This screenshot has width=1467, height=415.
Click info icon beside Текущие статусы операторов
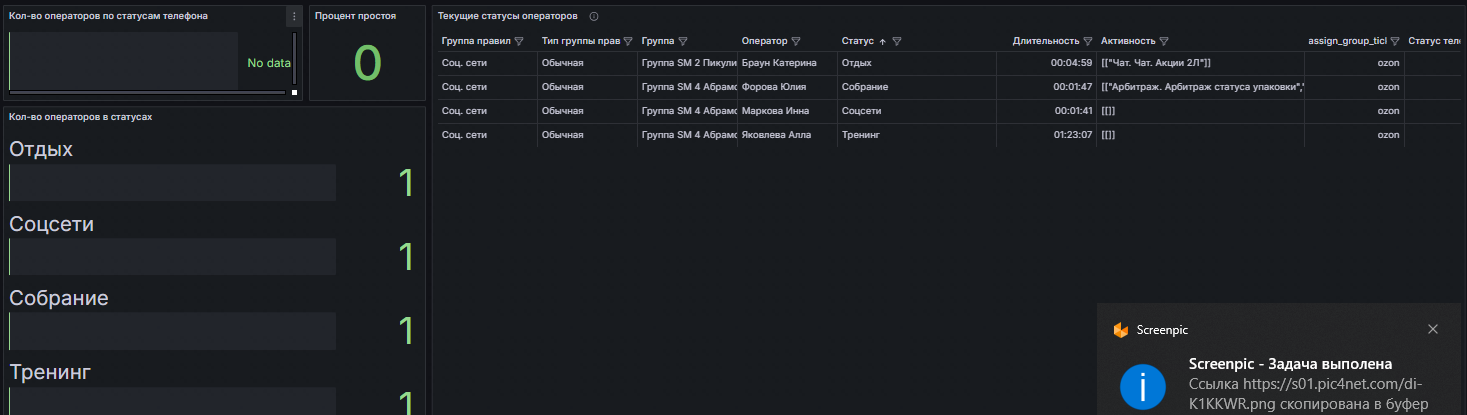click(x=594, y=17)
